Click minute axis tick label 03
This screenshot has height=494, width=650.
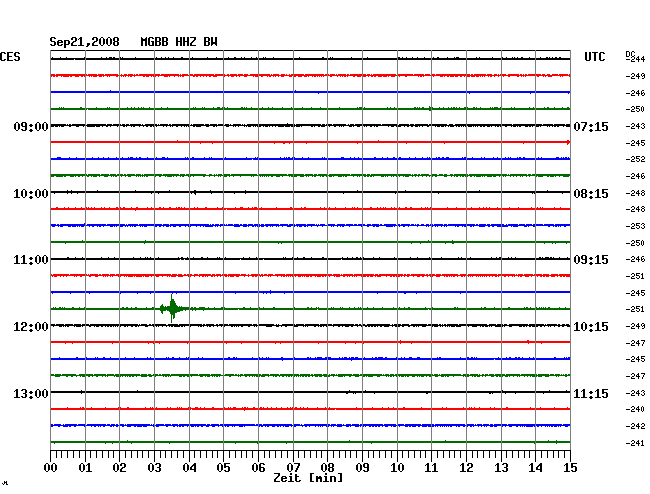[x=154, y=467]
